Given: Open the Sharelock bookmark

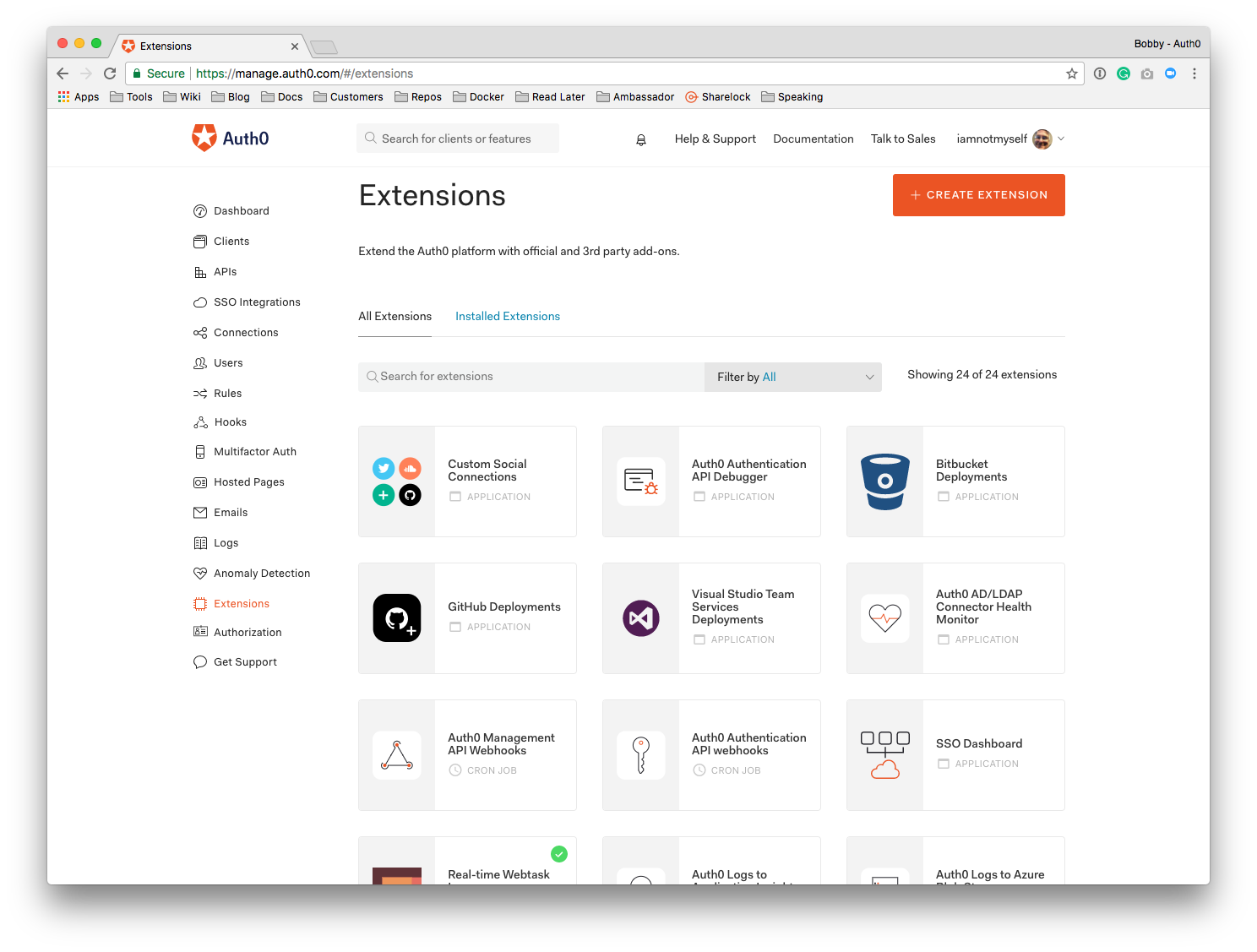Looking at the screenshot, I should point(718,97).
